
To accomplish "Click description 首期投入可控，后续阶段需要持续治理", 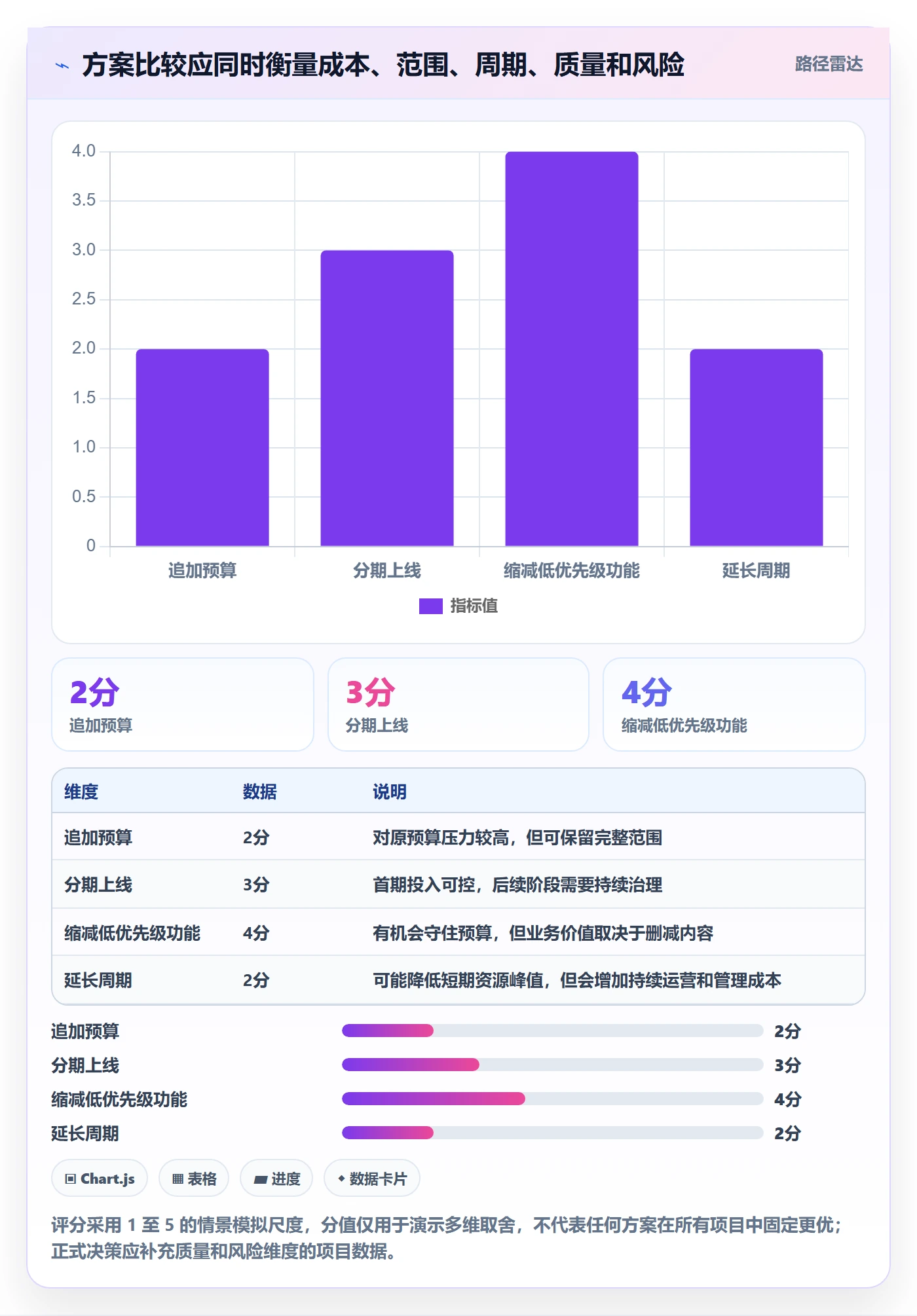I will pyautogui.click(x=517, y=885).
